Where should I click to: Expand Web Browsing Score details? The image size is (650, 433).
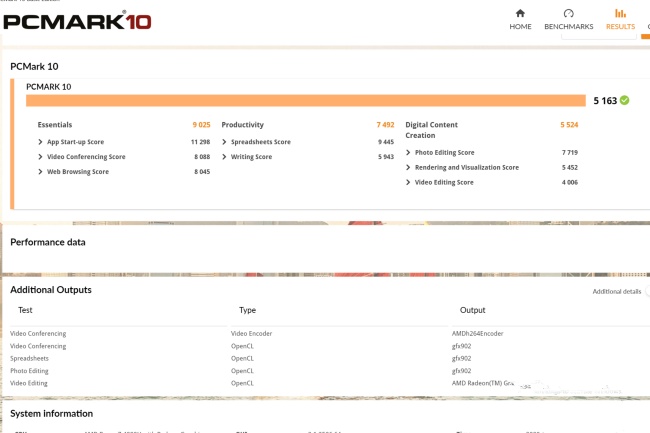tap(40, 172)
